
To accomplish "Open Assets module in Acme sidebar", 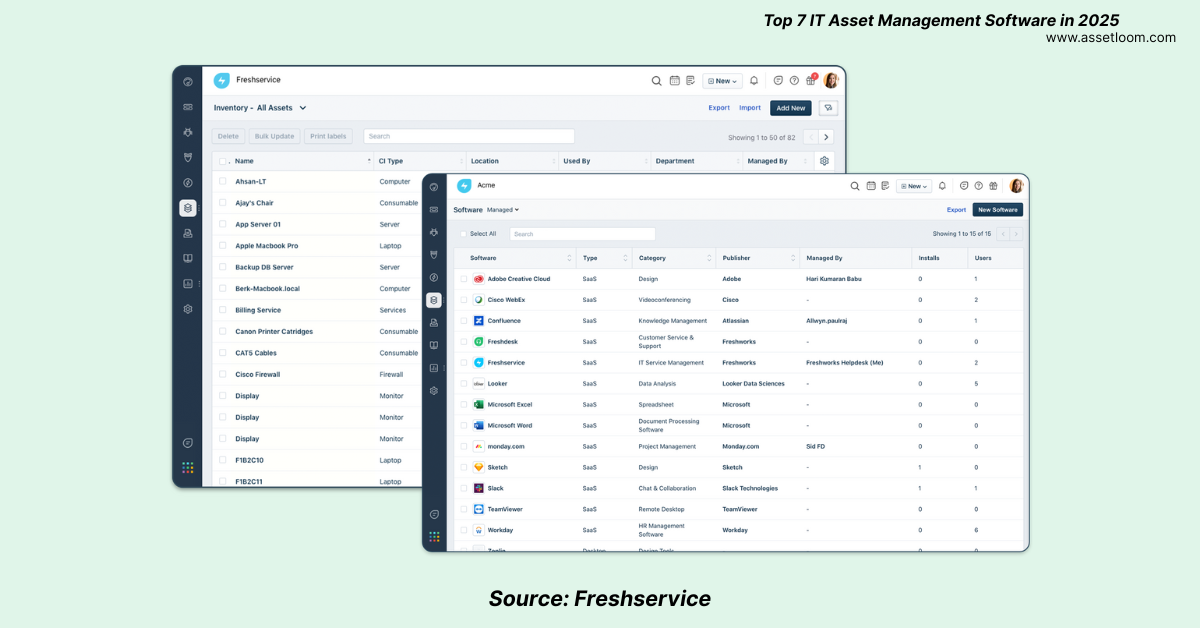I will [x=433, y=300].
